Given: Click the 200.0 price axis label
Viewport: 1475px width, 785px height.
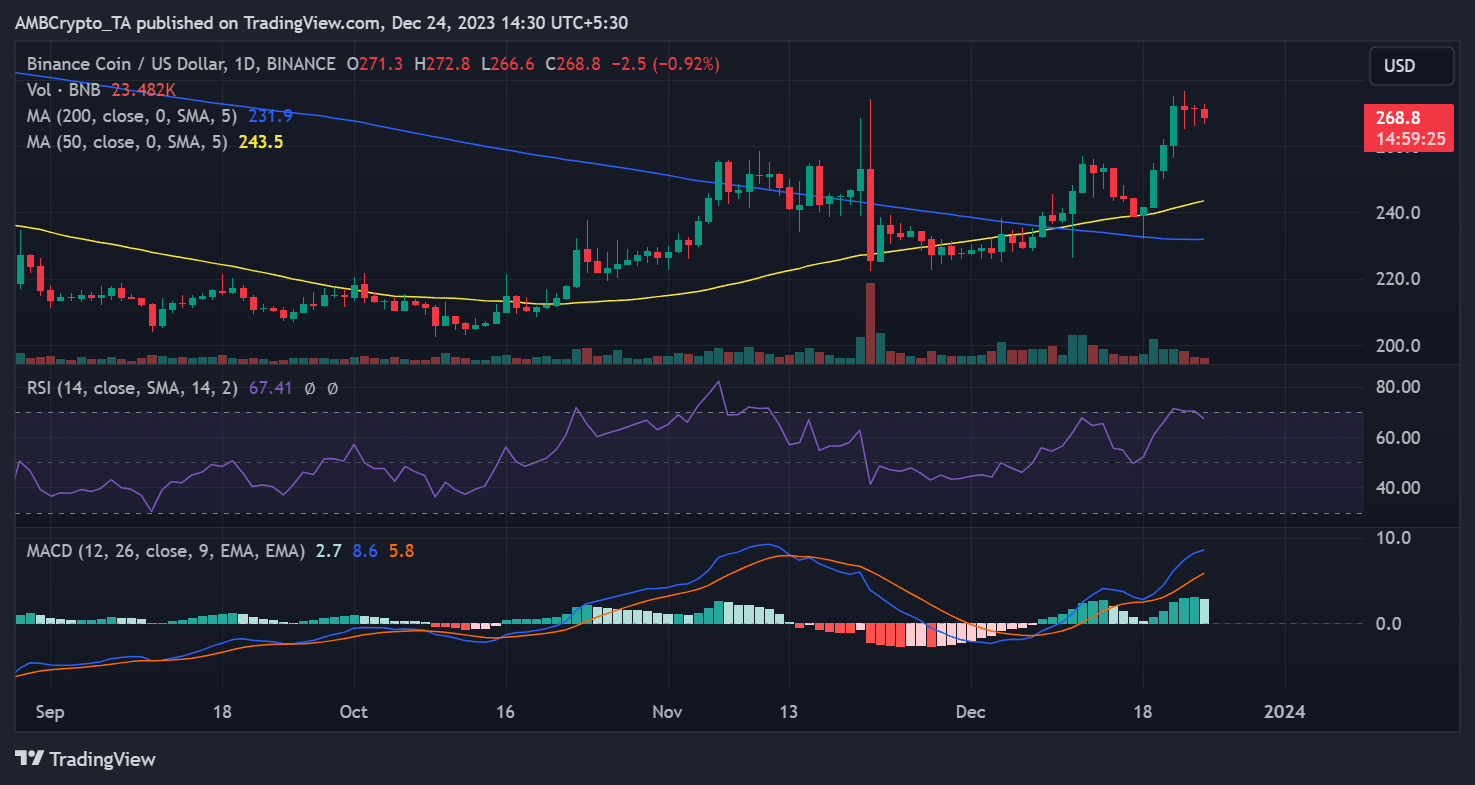Looking at the screenshot, I should pyautogui.click(x=1397, y=346).
